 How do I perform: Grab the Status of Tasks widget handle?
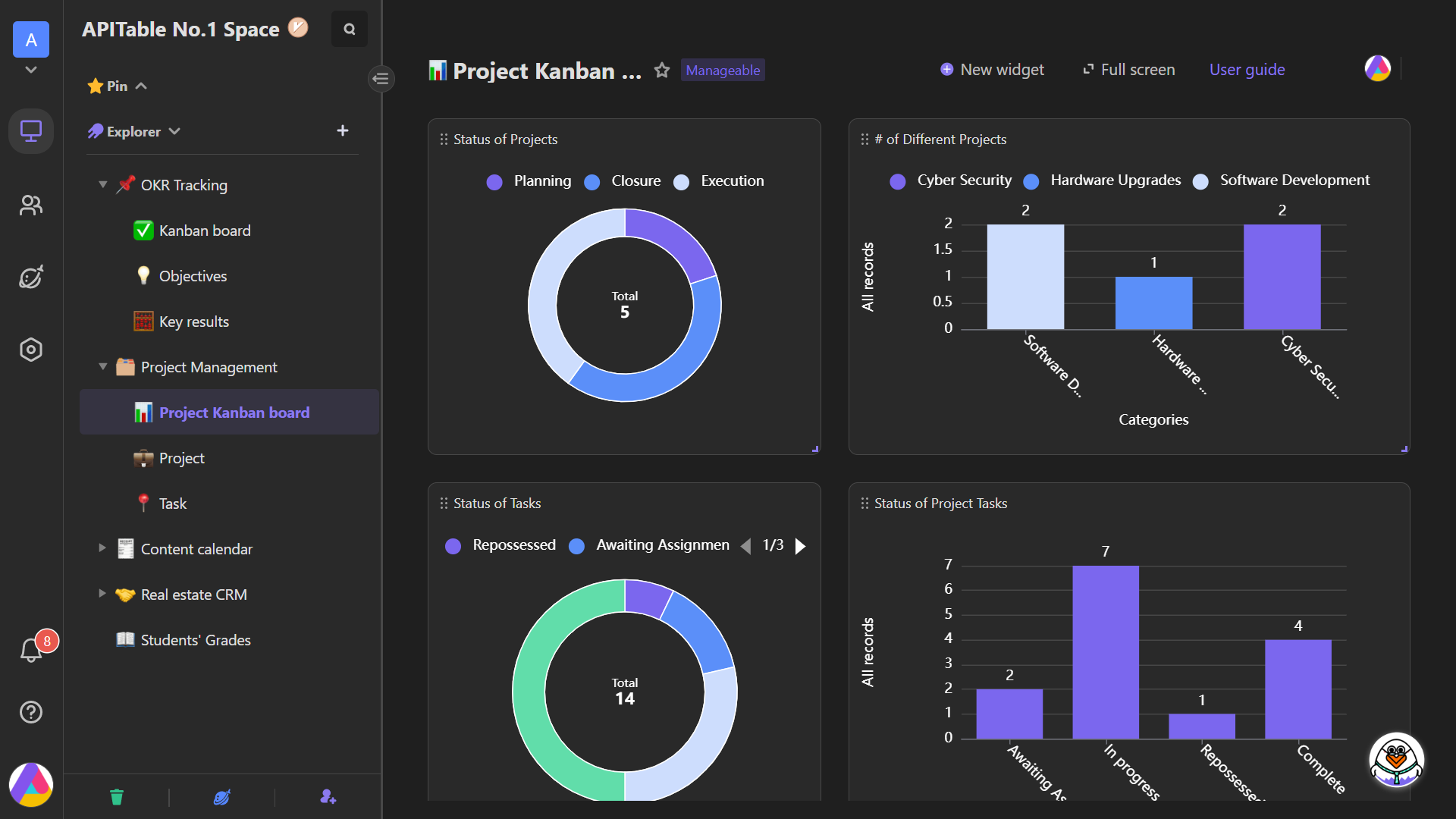coord(444,504)
